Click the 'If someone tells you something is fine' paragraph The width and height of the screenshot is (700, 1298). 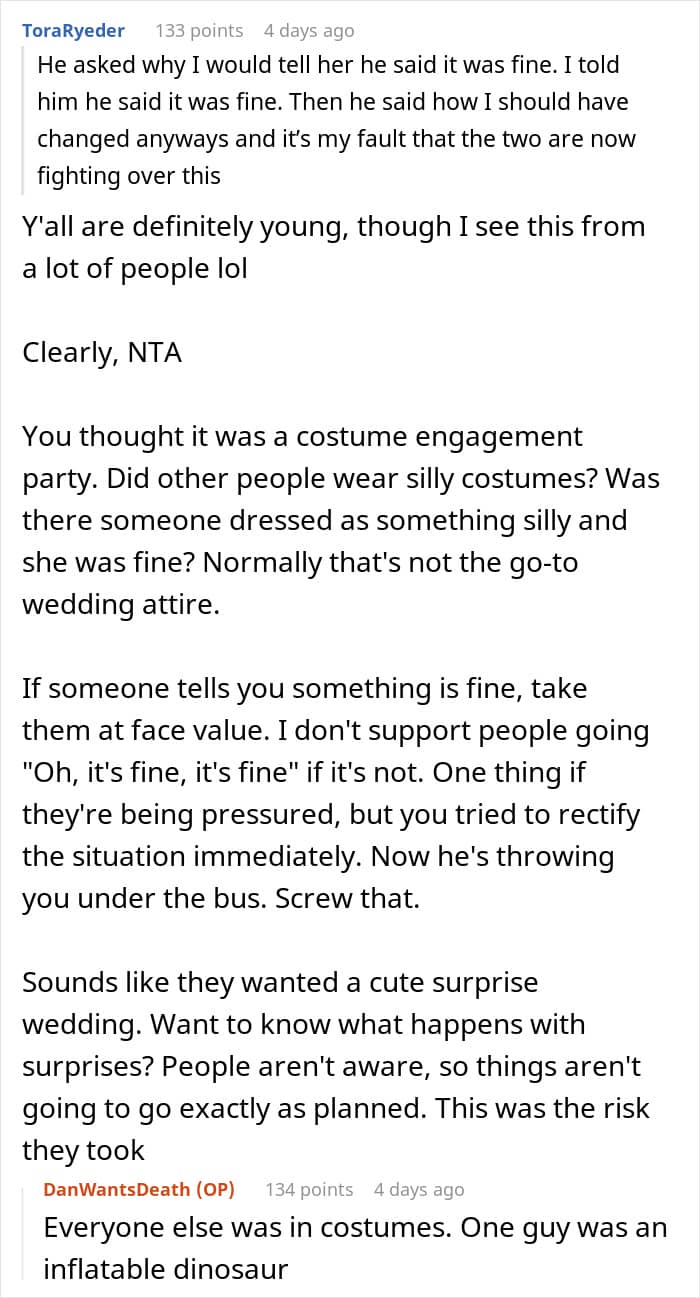[336, 793]
